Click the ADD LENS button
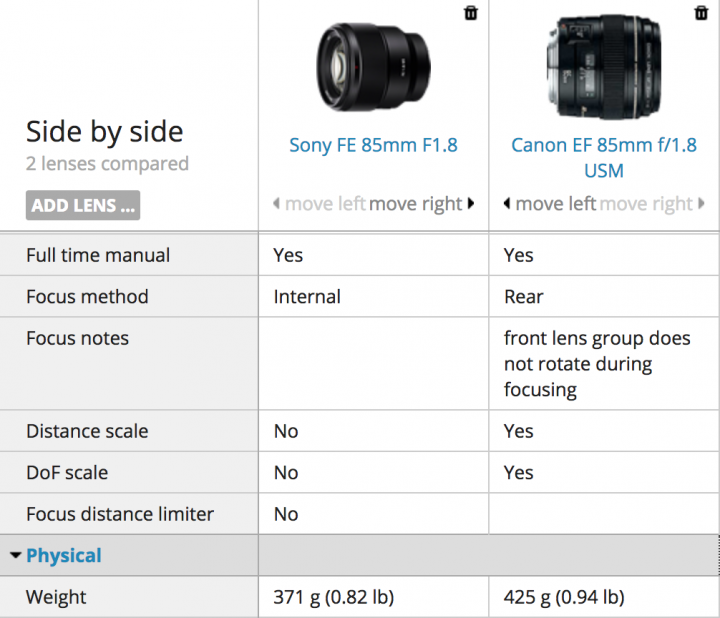 tap(83, 205)
